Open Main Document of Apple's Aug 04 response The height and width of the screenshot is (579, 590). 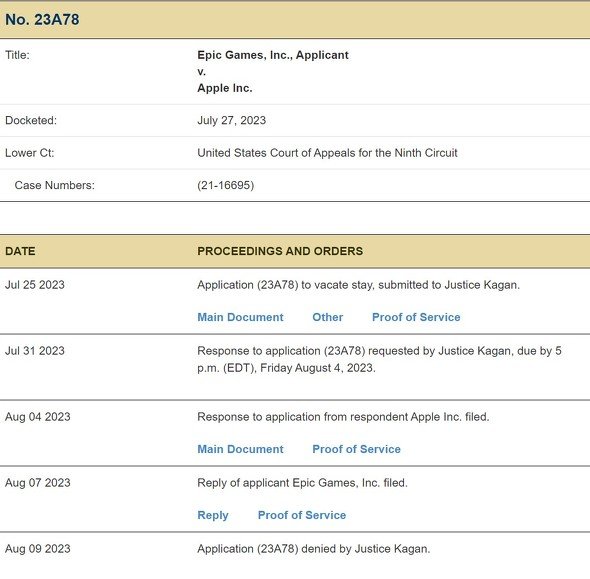point(240,449)
